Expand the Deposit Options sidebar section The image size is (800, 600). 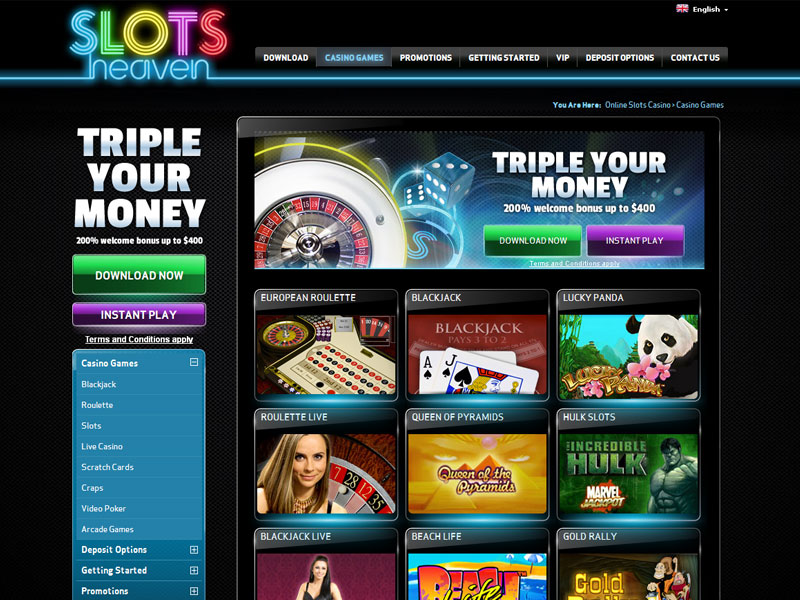pyautogui.click(x=194, y=549)
